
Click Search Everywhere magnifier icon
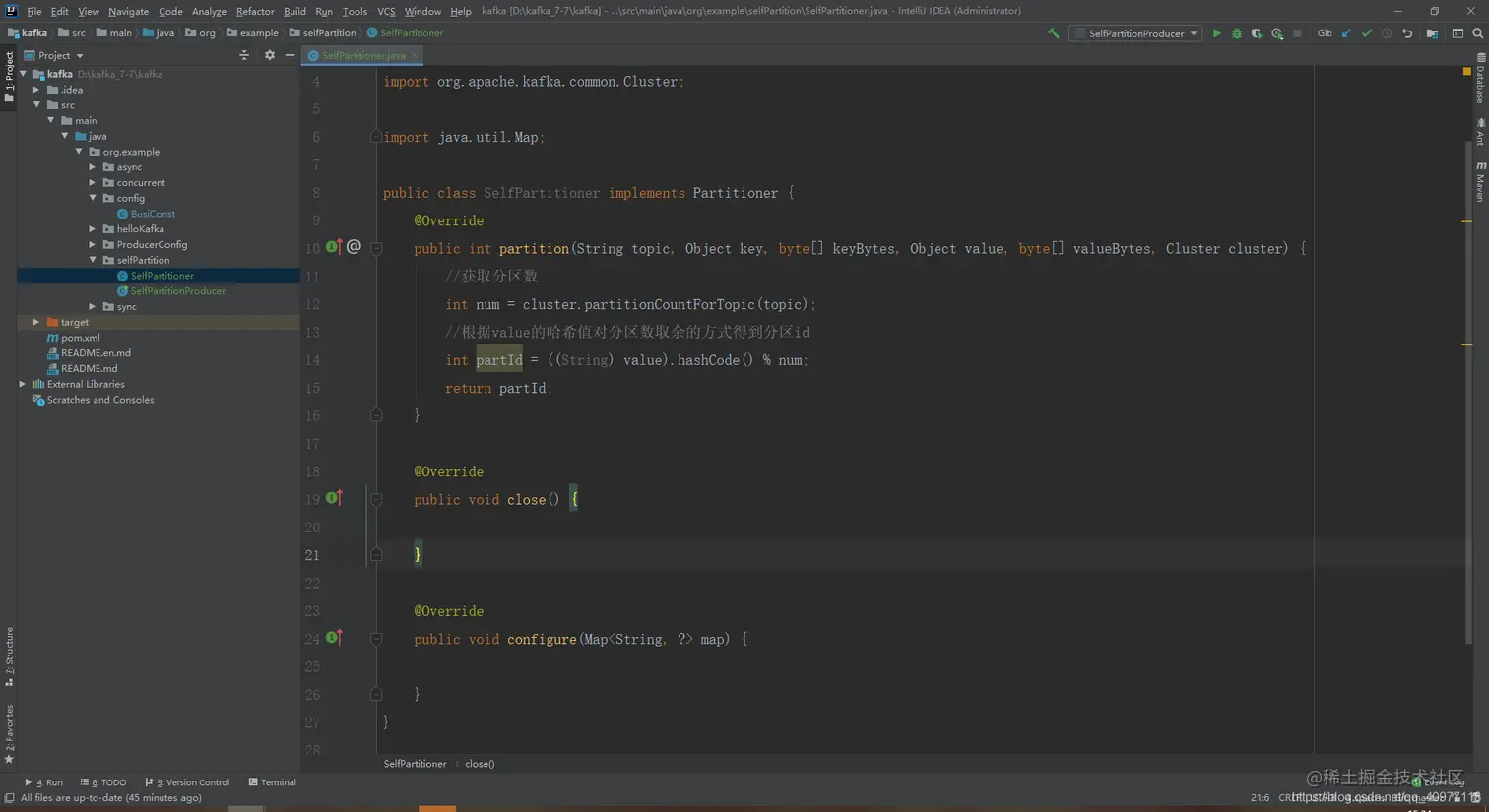coord(1478,33)
